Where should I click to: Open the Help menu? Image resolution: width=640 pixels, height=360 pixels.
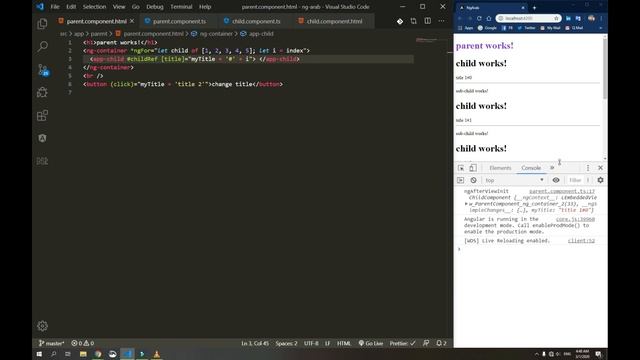tap(205, 7)
